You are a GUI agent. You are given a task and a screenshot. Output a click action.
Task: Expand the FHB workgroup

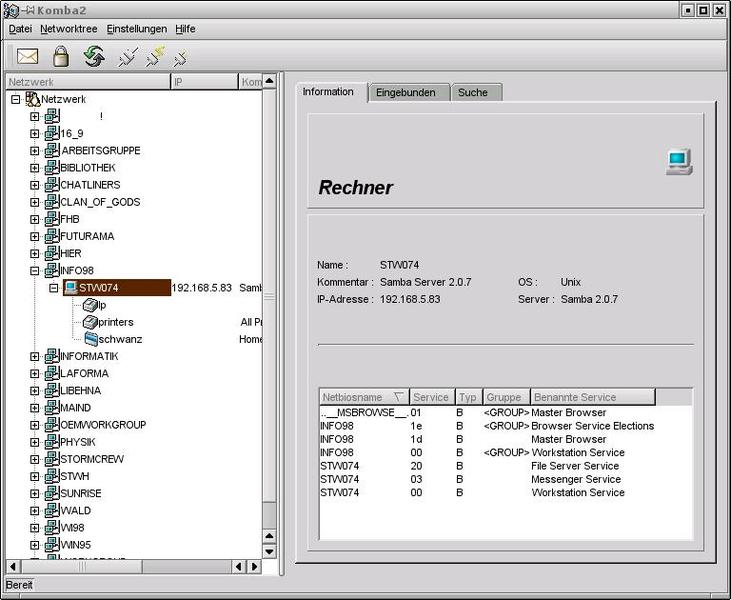pyautogui.click(x=34, y=219)
